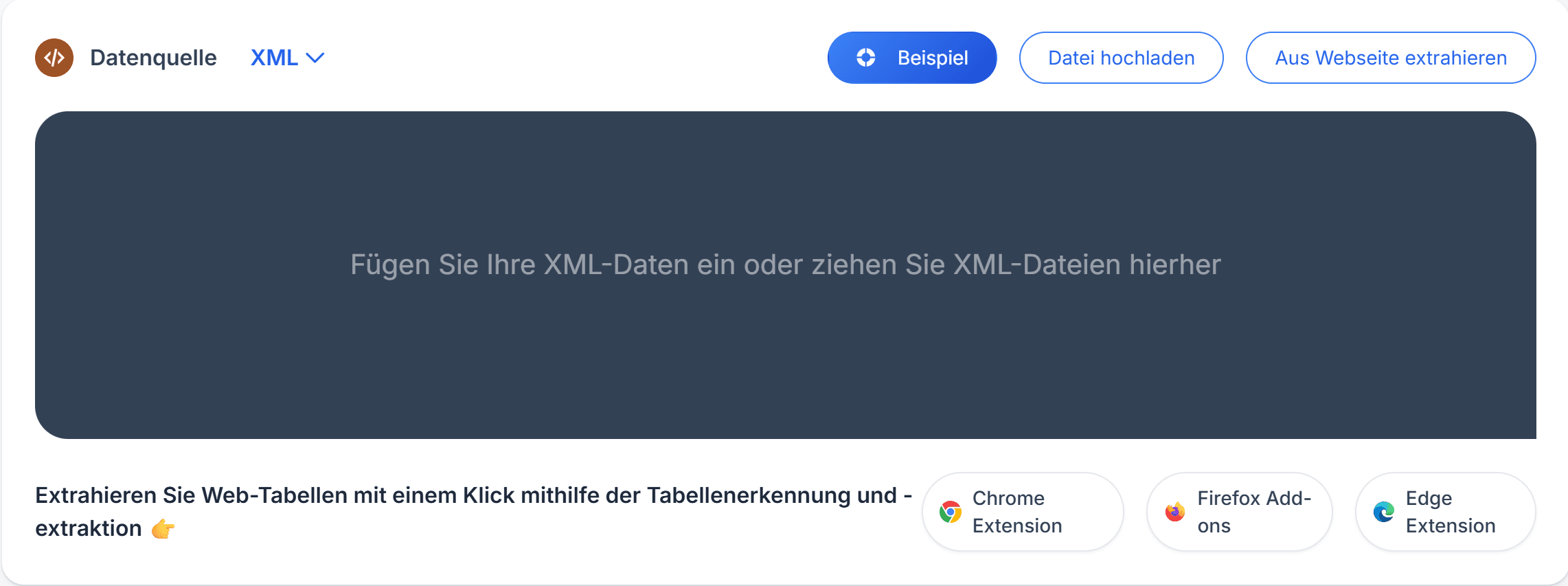Expand the chevron arrow next to XML
The image size is (1568, 586).
pos(315,58)
